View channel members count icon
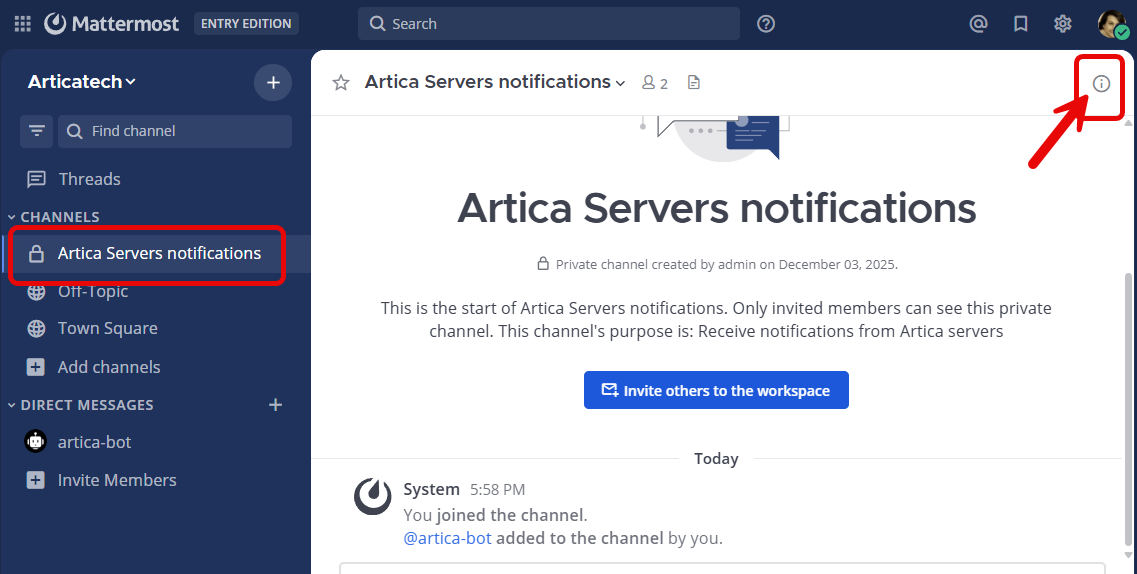Image resolution: width=1137 pixels, height=574 pixels. point(655,83)
